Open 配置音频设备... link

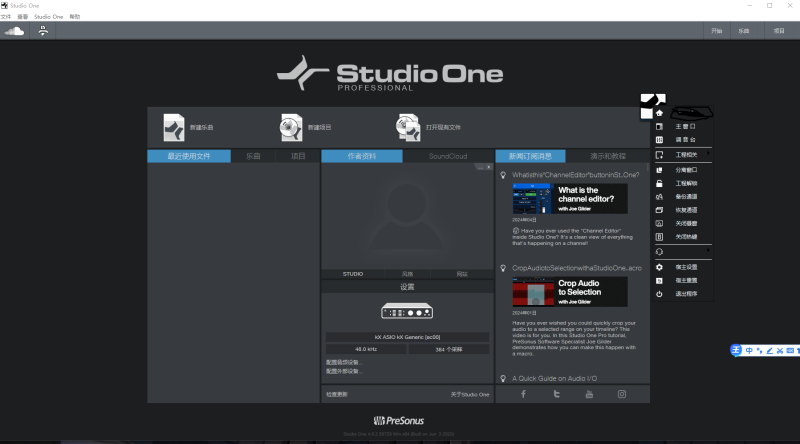tap(344, 362)
